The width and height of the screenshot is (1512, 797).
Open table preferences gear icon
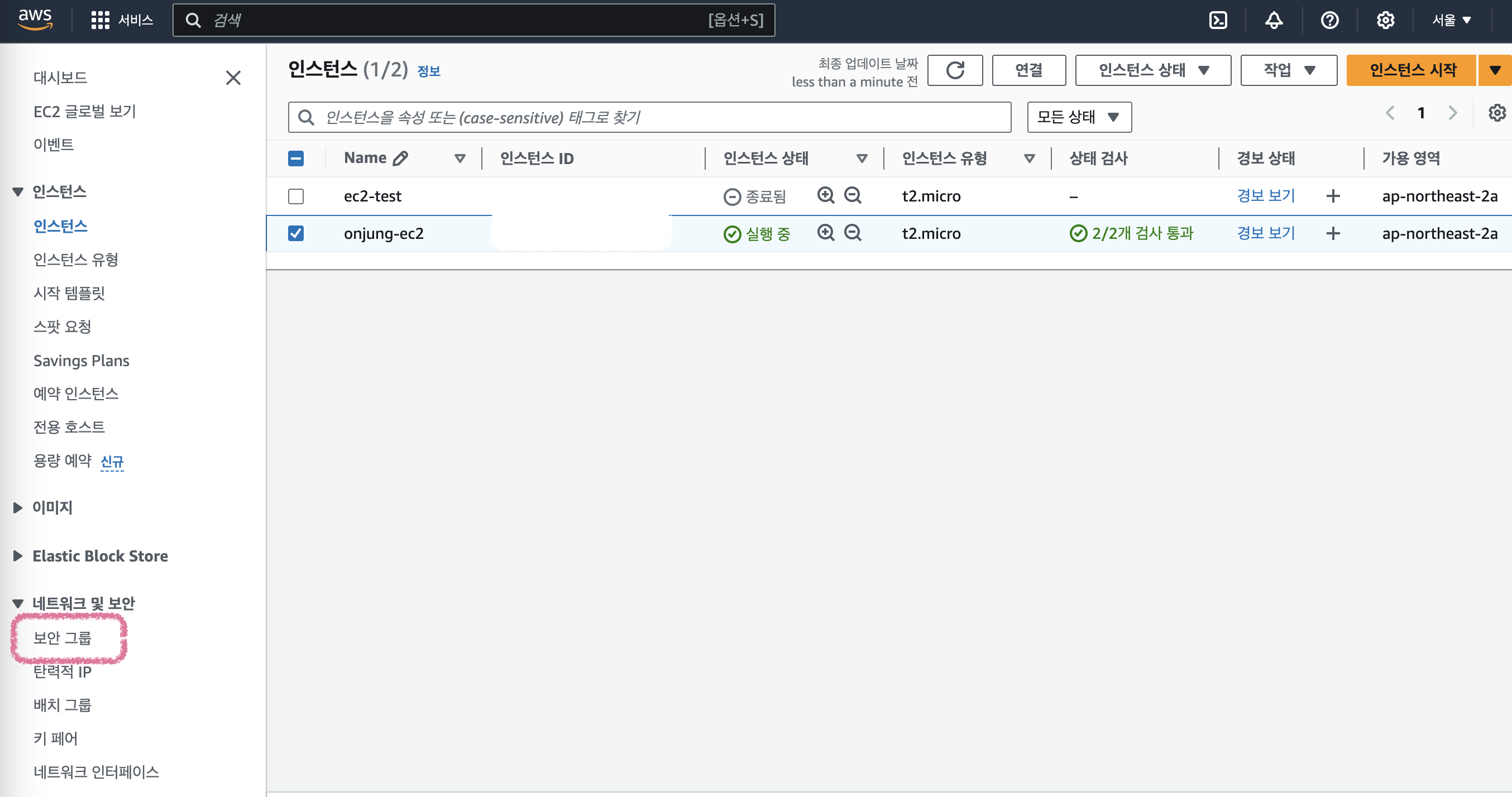click(x=1497, y=113)
